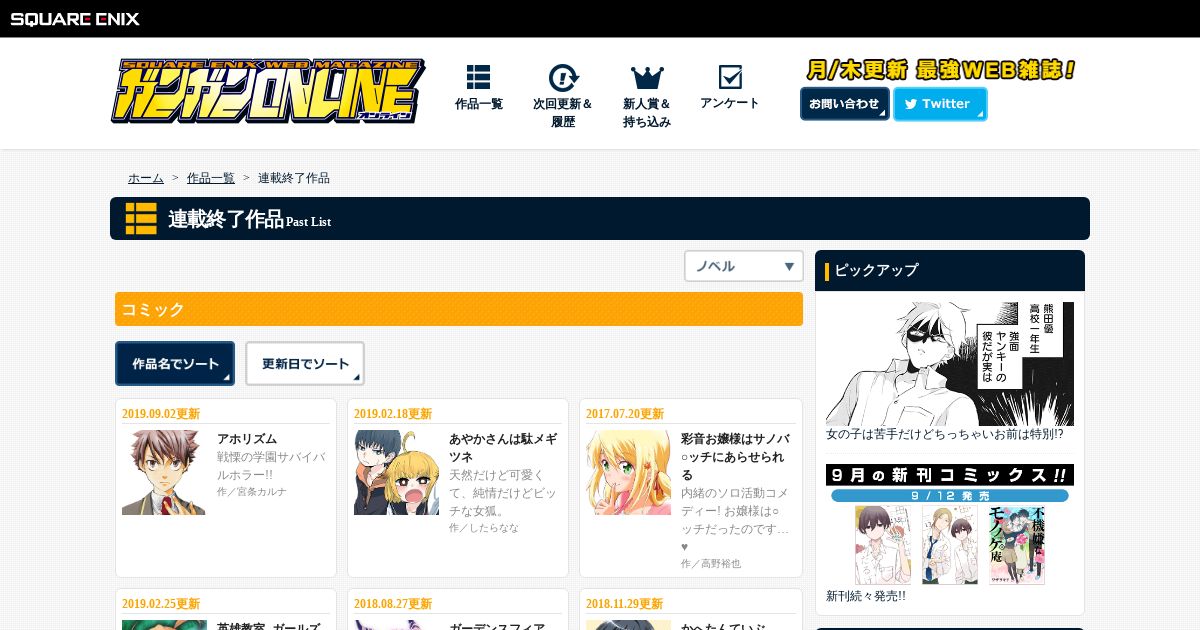1200x630 pixels.
Task: Open あやかさんは駄メギツネ thumbnail
Action: tap(396, 473)
